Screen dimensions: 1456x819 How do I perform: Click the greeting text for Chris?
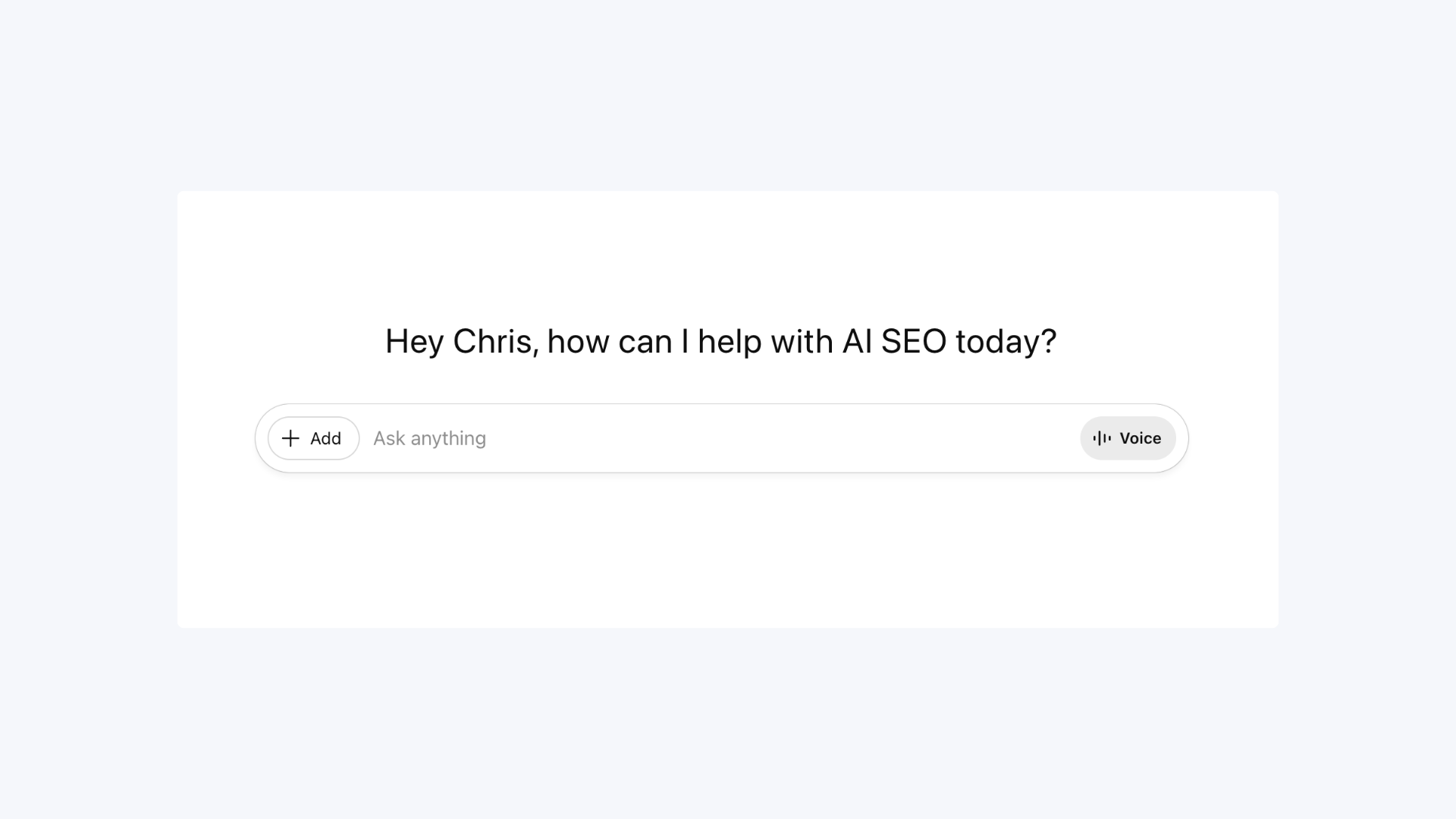[x=720, y=341]
